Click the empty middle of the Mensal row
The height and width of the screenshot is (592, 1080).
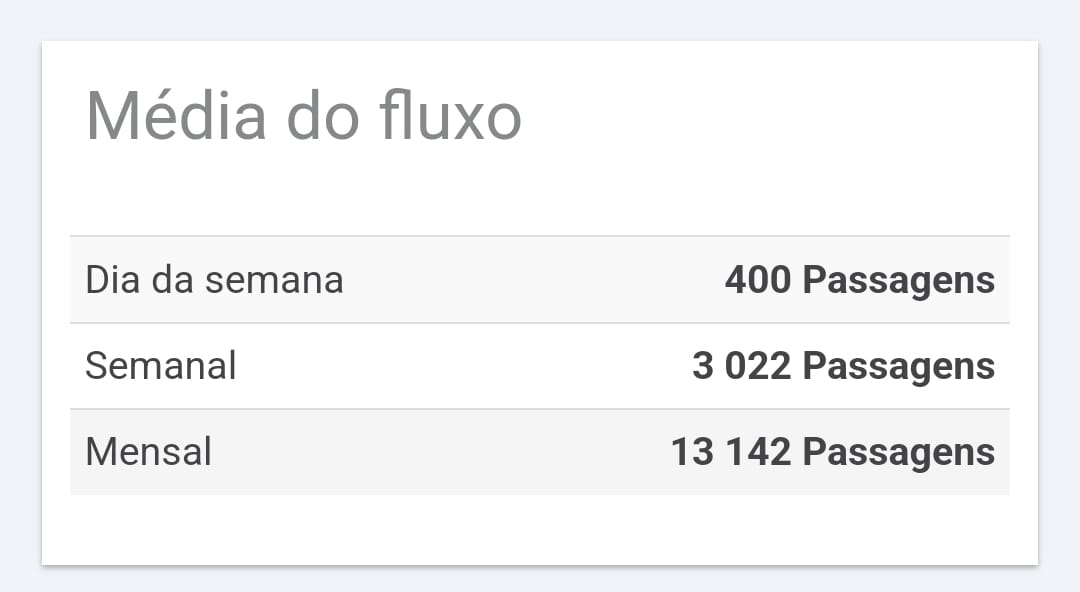pos(441,451)
